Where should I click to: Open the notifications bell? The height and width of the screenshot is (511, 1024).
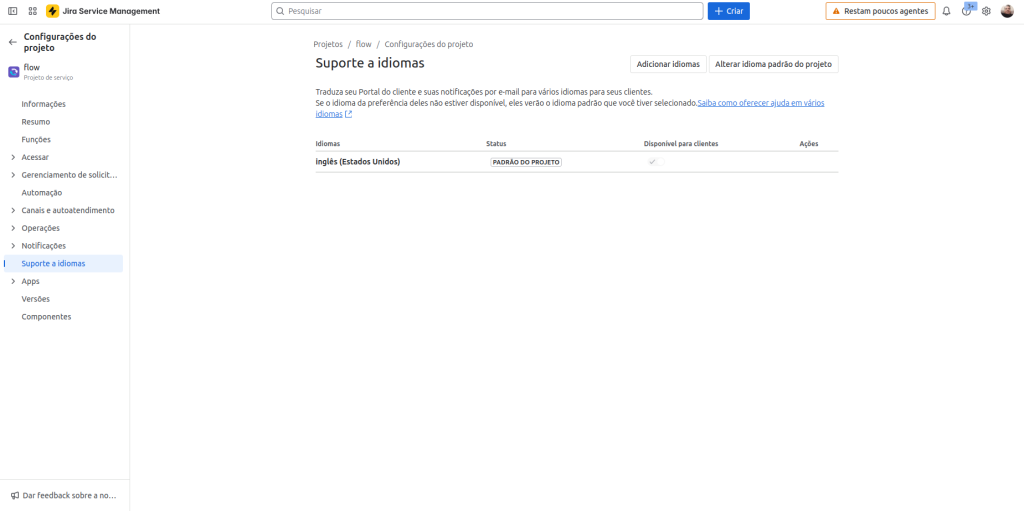(x=946, y=11)
